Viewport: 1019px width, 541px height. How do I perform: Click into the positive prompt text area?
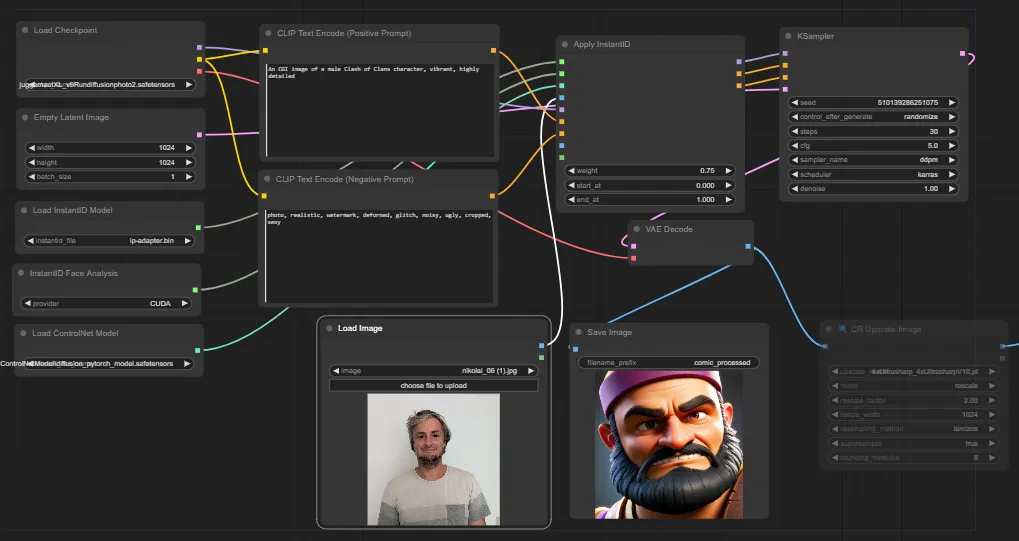coord(380,109)
